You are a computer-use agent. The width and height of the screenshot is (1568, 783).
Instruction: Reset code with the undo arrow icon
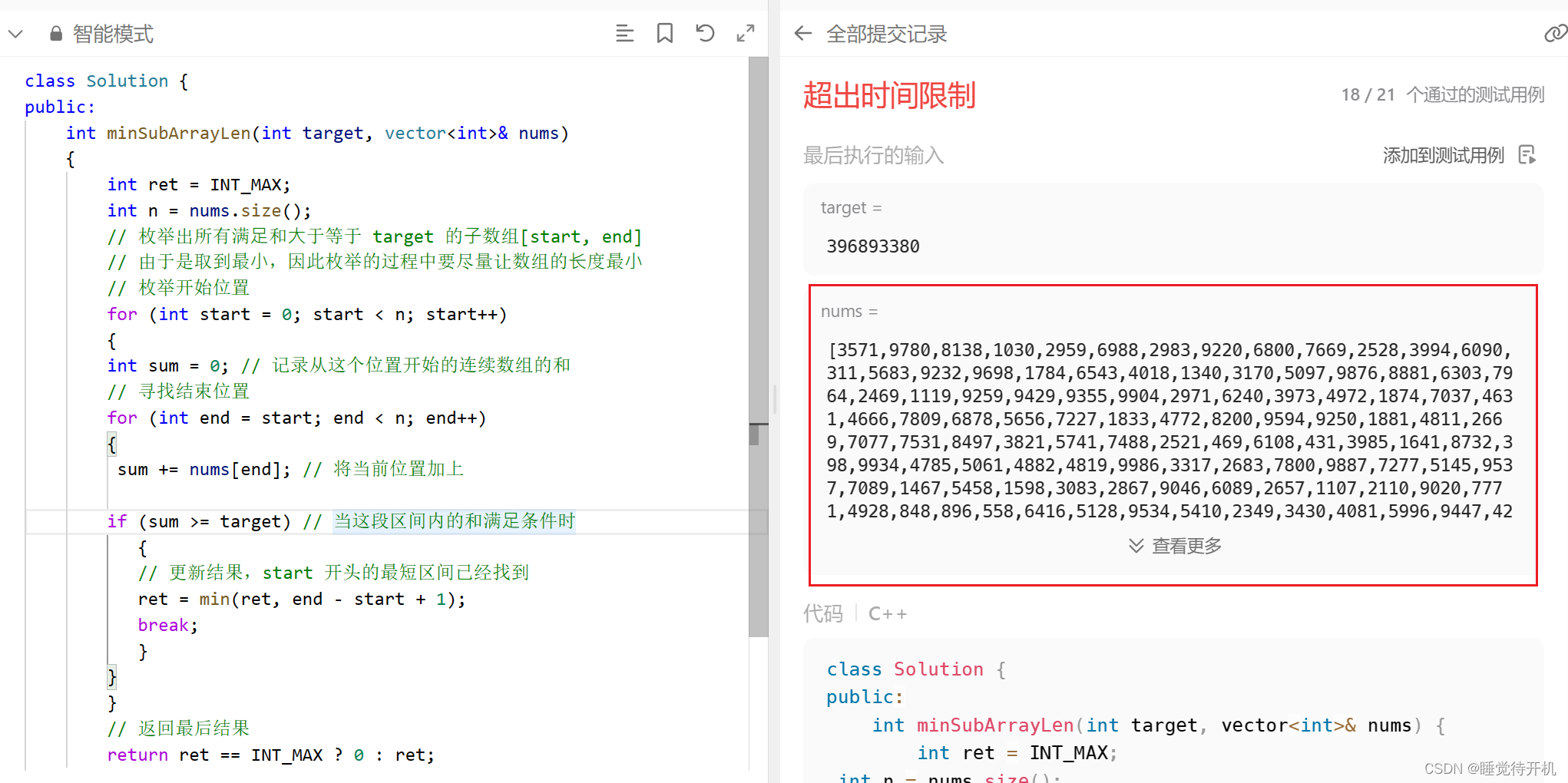705,33
